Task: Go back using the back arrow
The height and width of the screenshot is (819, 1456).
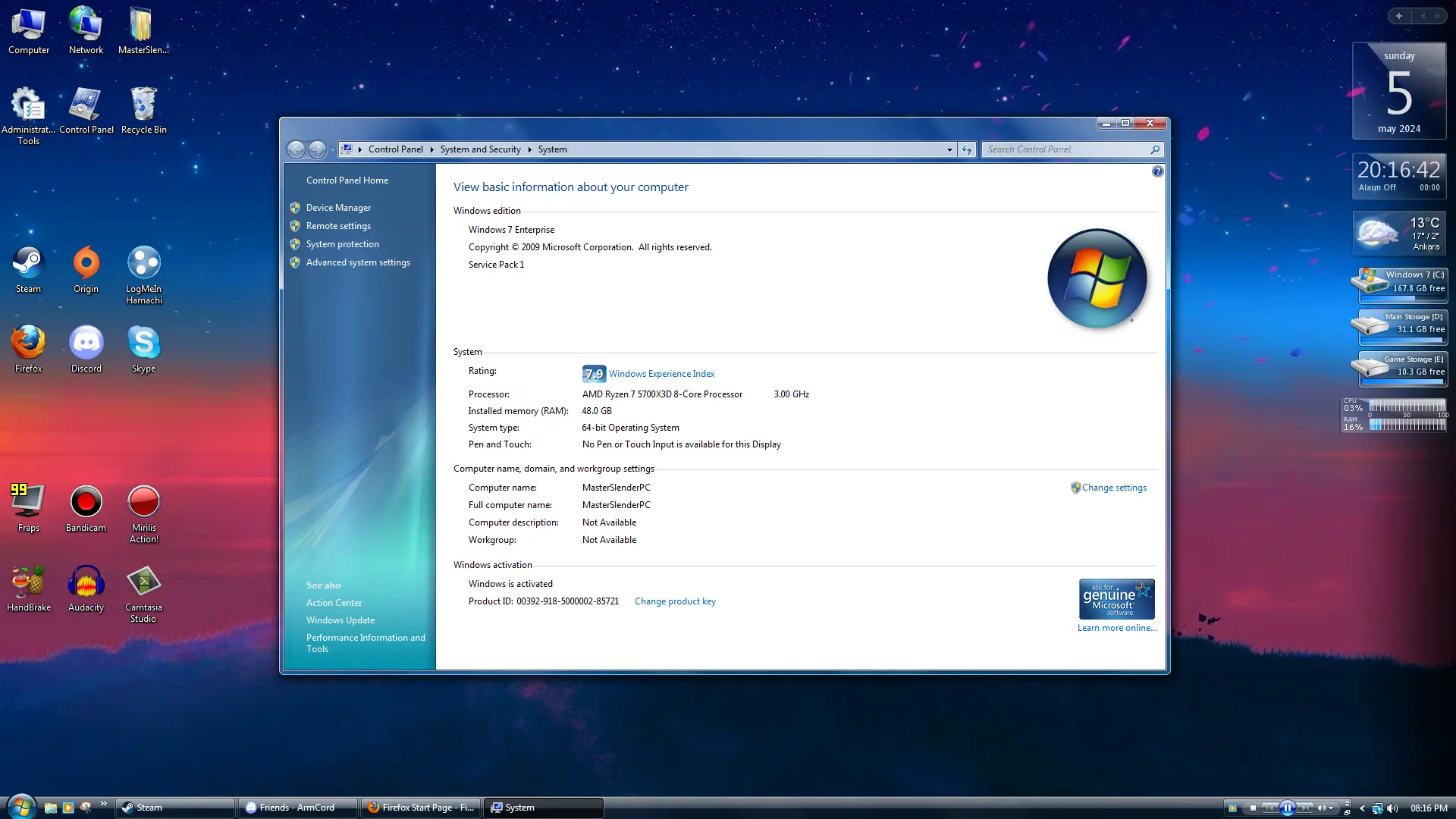Action: pos(297,149)
